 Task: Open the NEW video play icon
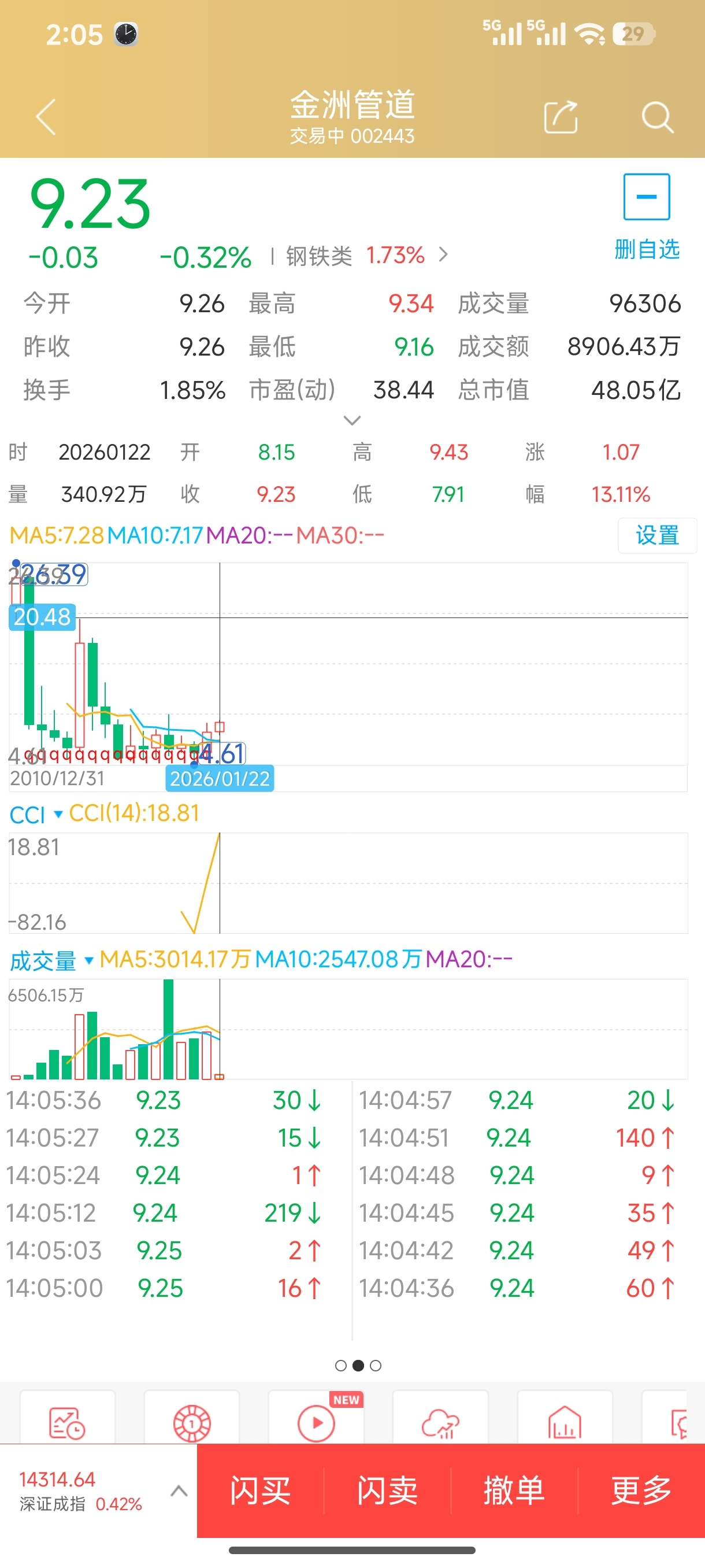316,1423
